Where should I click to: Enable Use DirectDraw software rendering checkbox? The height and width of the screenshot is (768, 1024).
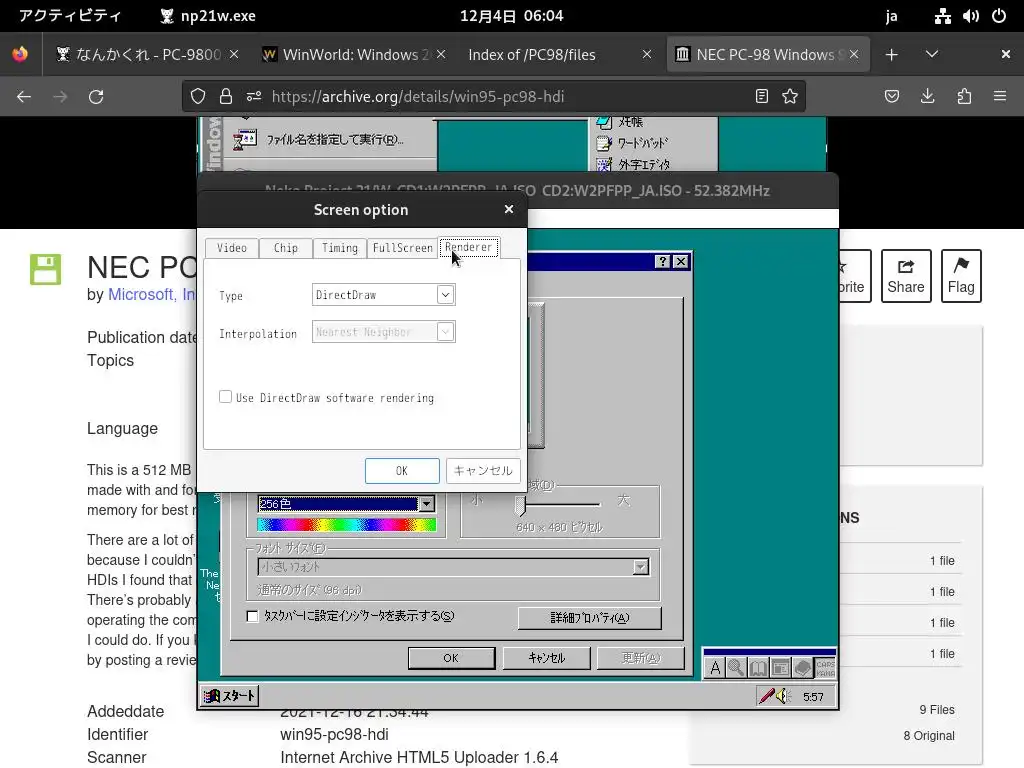pos(225,397)
